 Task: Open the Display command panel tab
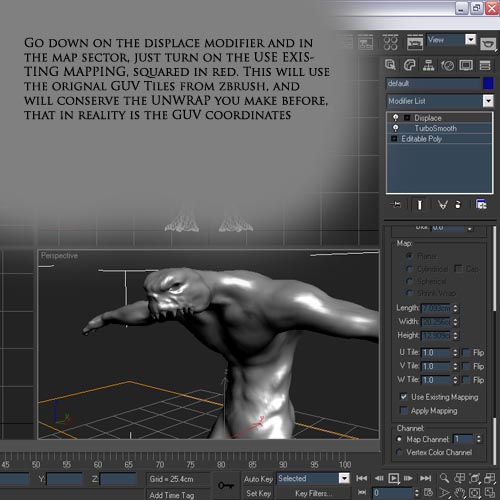point(466,65)
